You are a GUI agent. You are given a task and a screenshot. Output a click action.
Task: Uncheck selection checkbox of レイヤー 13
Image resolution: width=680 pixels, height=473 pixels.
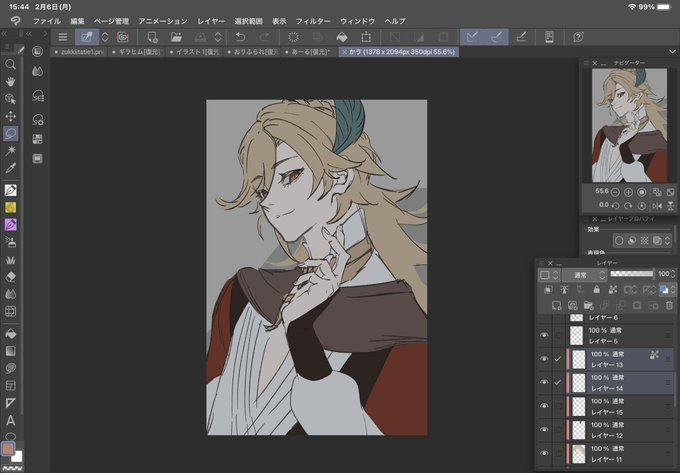click(558, 359)
